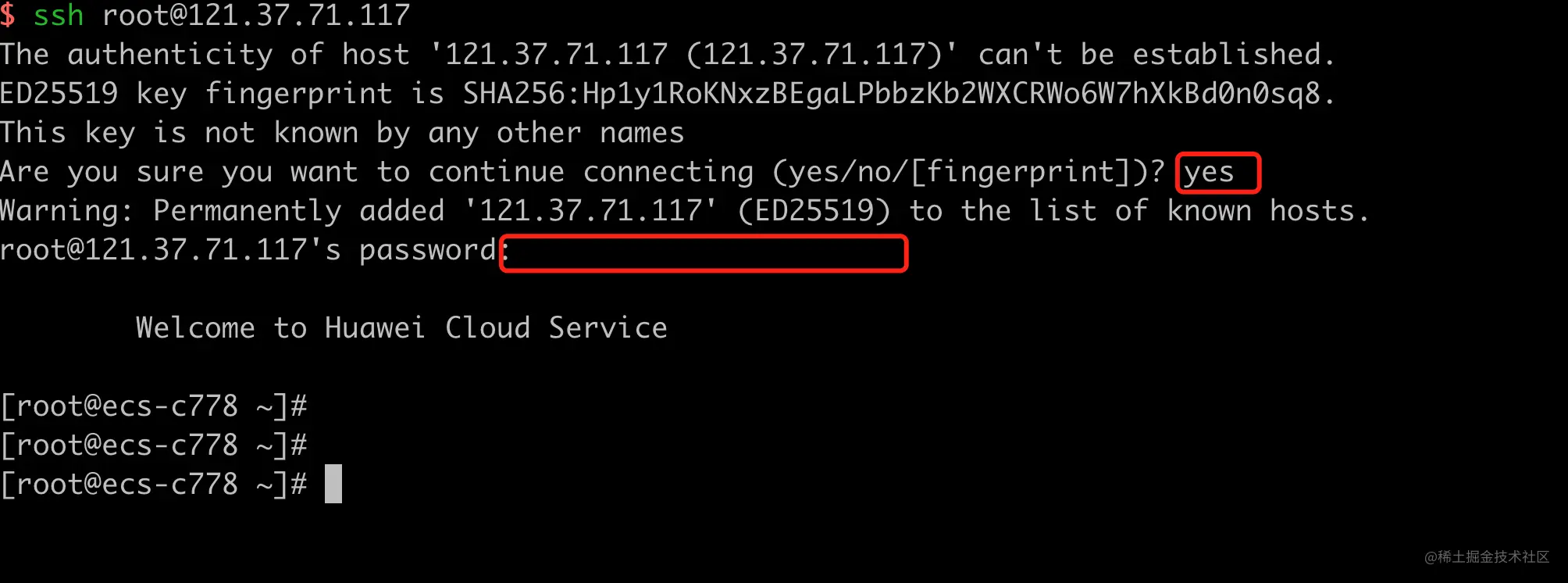Click the 'known hosts' text
Screen dimensions: 1568x583
tap(1267, 212)
